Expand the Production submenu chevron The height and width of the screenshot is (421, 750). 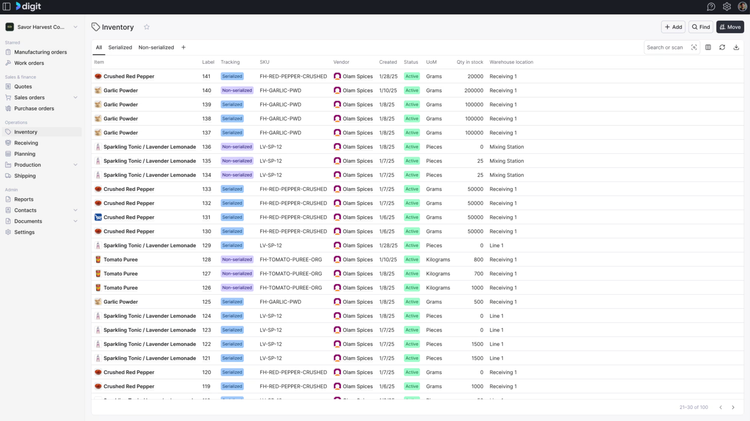coord(75,165)
